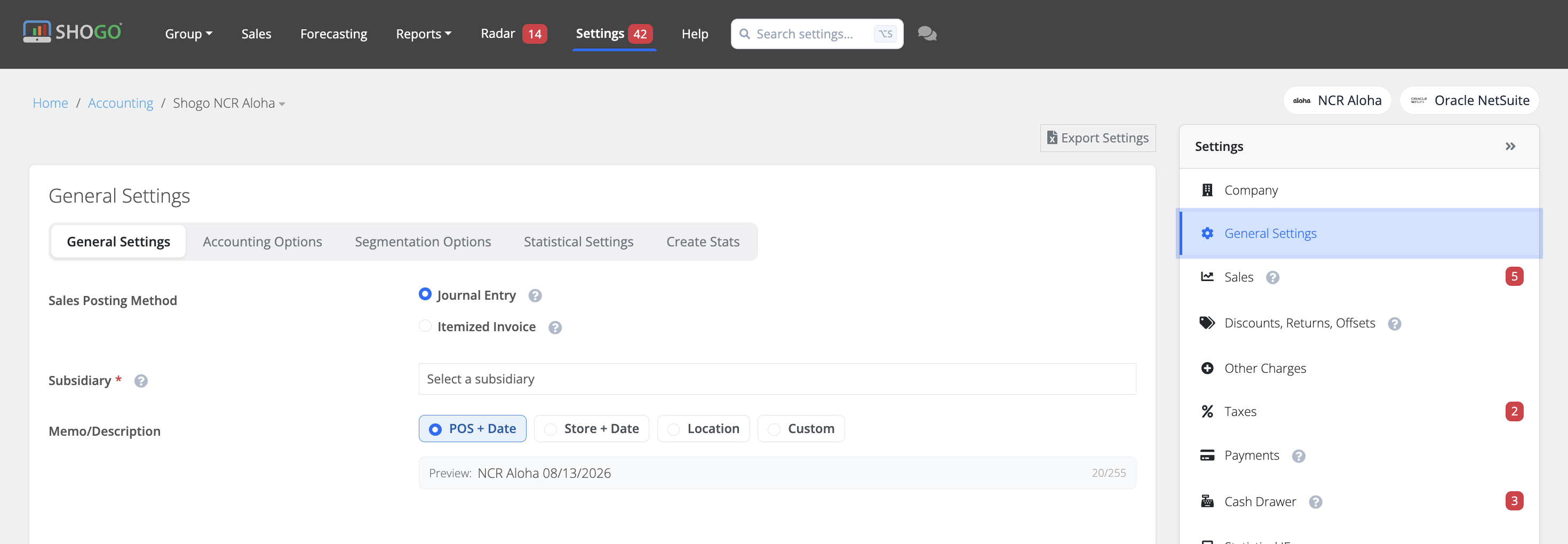Click the Sales 5 issues badge
This screenshot has width=1568, height=544.
(x=1514, y=276)
